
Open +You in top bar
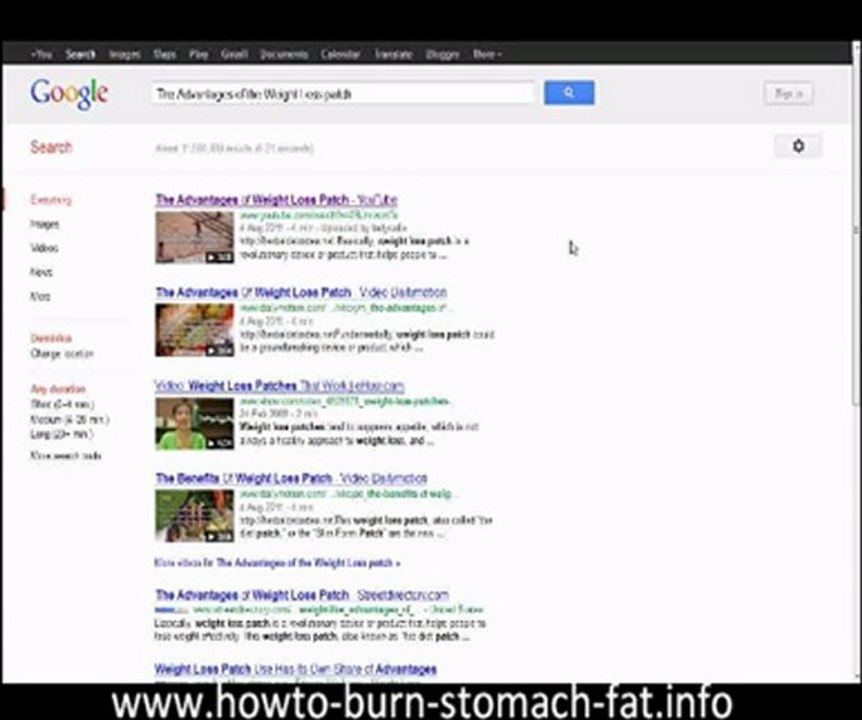click(41, 54)
